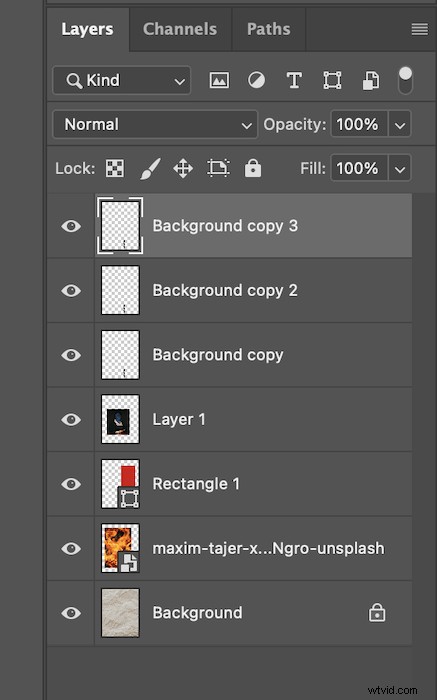Screen dimensions: 437x700
Task: Select the maxim-tajer unsplash layer thumbnail
Action: click(121, 548)
